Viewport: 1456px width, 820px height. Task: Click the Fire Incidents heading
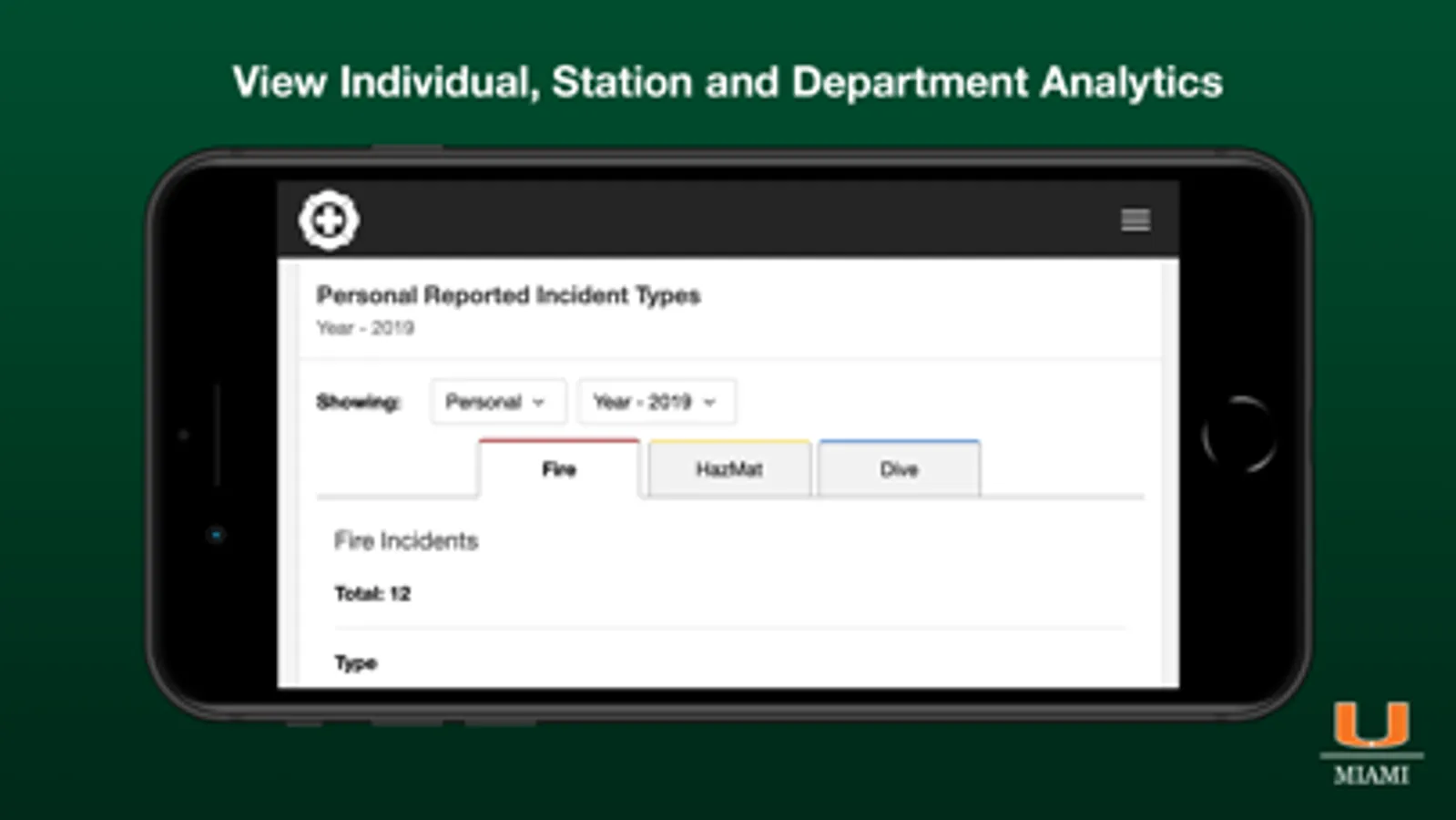(x=406, y=540)
